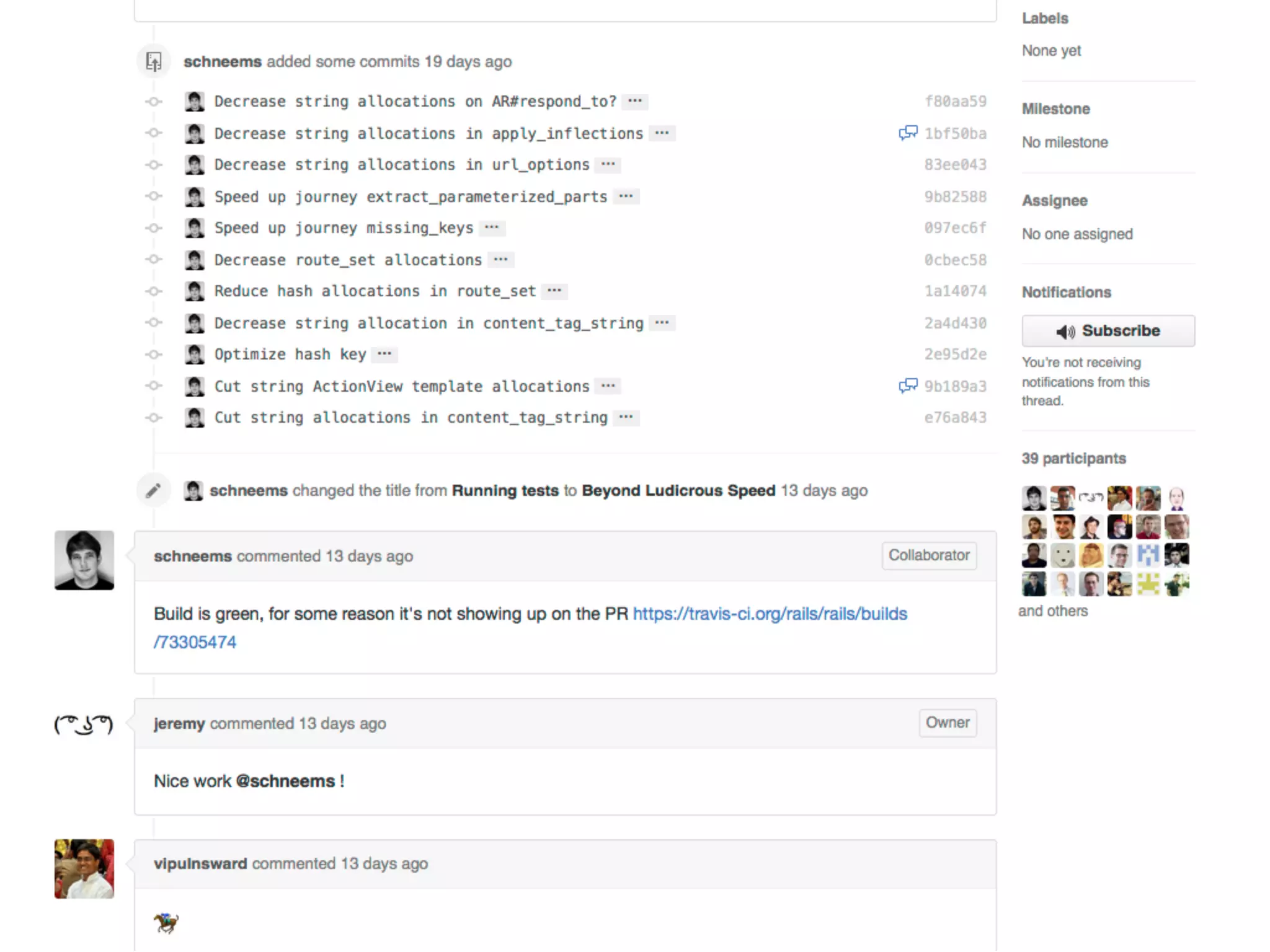Open commit hash f80aa59
The width and height of the screenshot is (1270, 952).
pyautogui.click(x=955, y=101)
